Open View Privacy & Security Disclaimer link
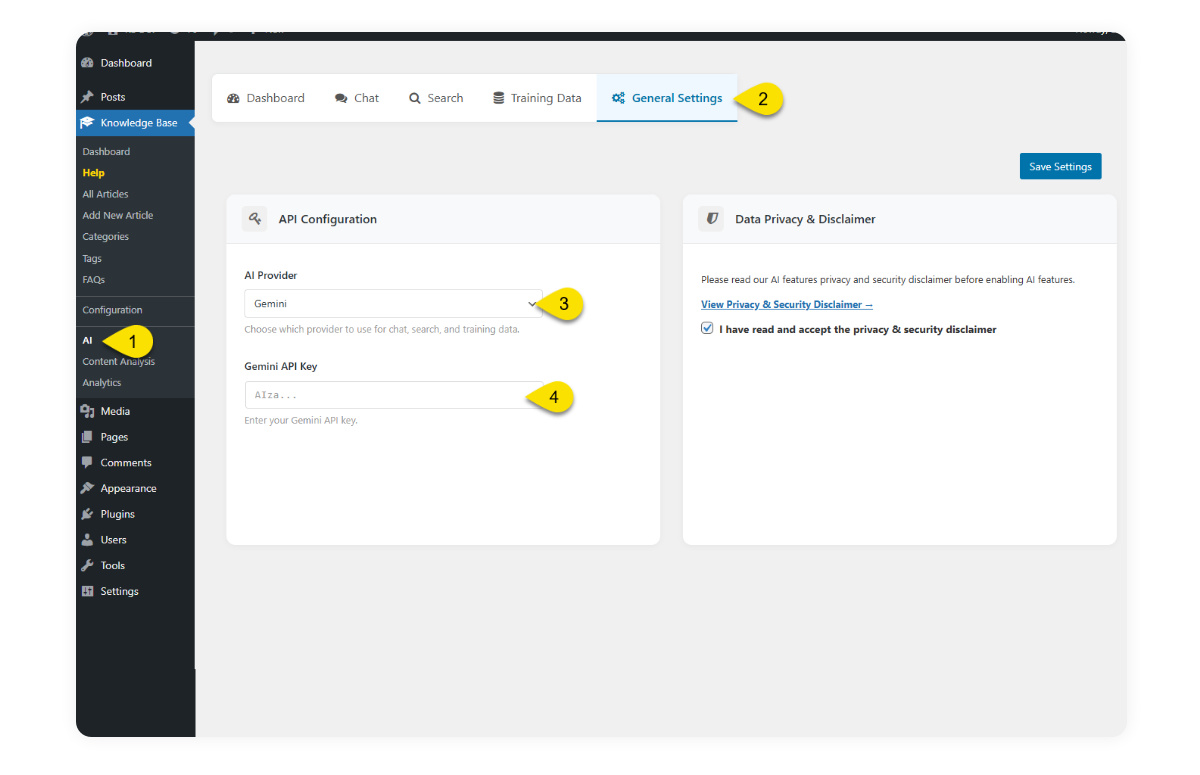This screenshot has height=775, width=1200. tap(786, 305)
